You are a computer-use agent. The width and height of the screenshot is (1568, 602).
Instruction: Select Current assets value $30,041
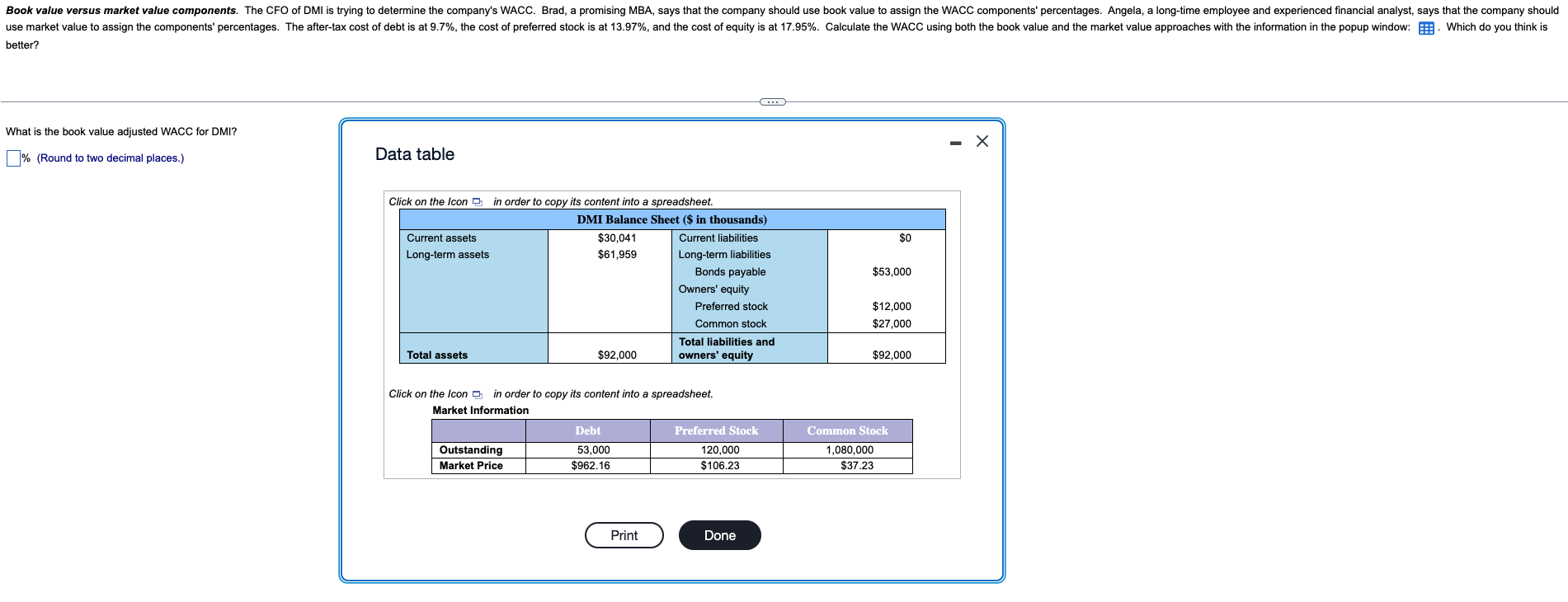pos(617,238)
